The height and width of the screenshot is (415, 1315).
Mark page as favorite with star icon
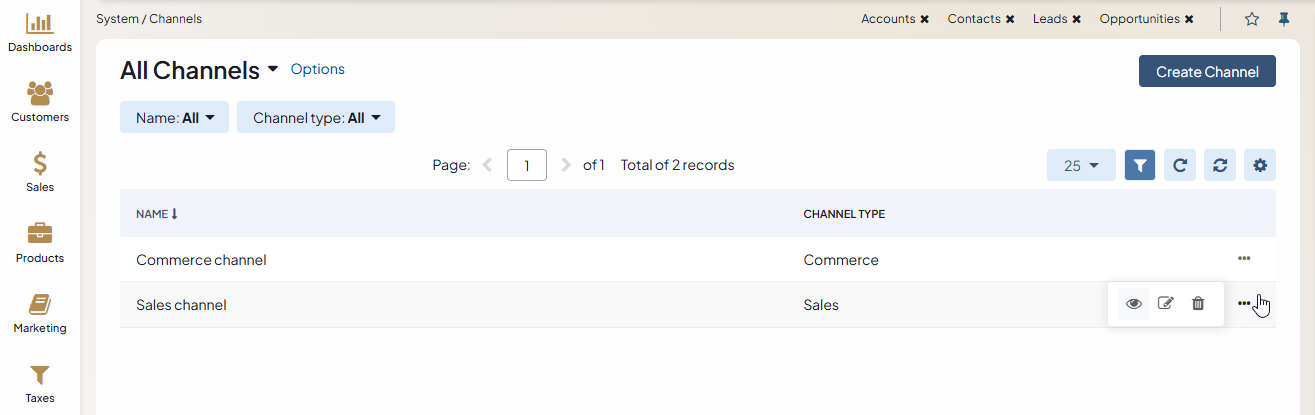pyautogui.click(x=1252, y=19)
